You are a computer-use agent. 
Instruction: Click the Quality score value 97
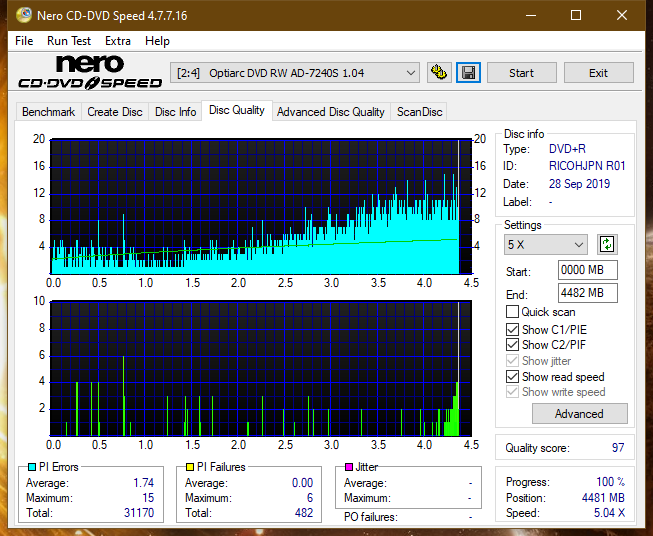pyautogui.click(x=618, y=448)
